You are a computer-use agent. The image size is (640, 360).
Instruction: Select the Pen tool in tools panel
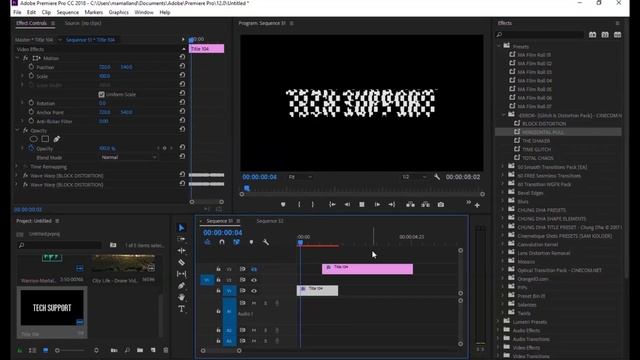181,286
